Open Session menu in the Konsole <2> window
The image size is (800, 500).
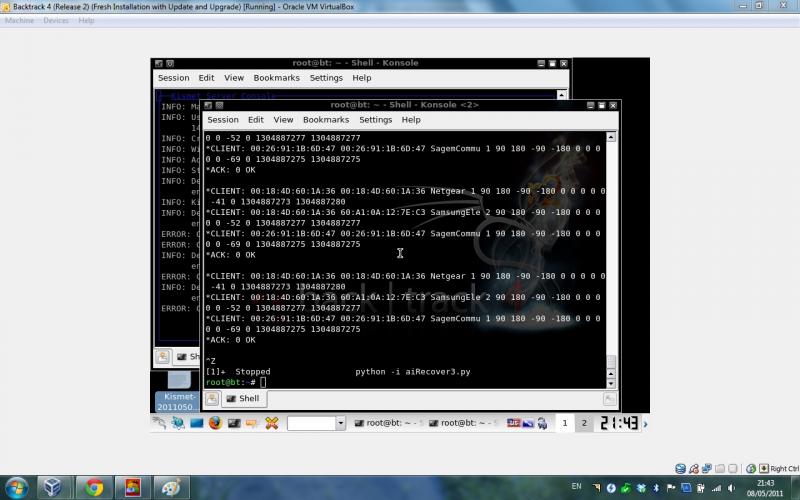(x=222, y=119)
